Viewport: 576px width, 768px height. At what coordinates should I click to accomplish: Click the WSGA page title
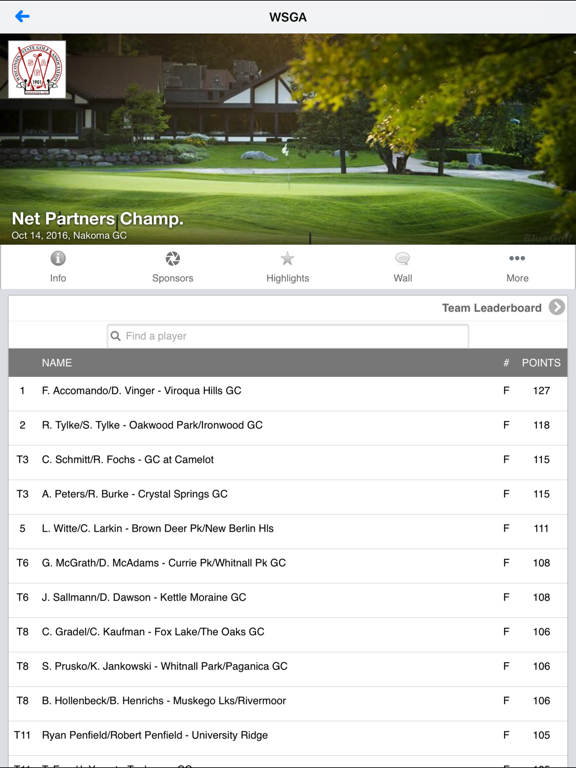[288, 17]
